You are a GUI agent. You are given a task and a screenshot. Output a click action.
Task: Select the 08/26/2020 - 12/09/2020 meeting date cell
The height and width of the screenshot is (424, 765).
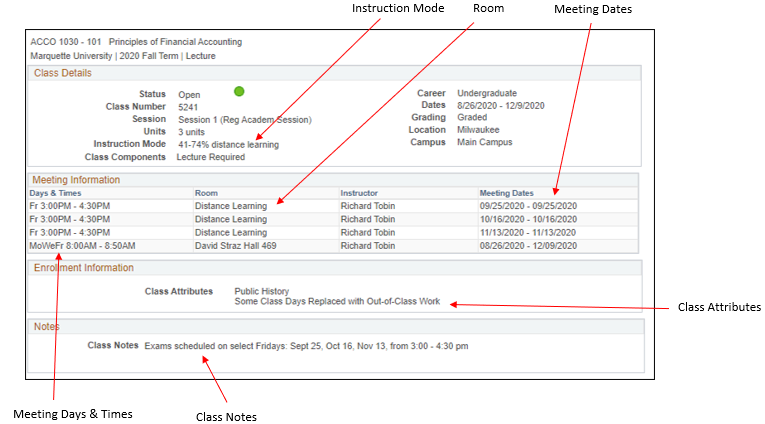529,245
